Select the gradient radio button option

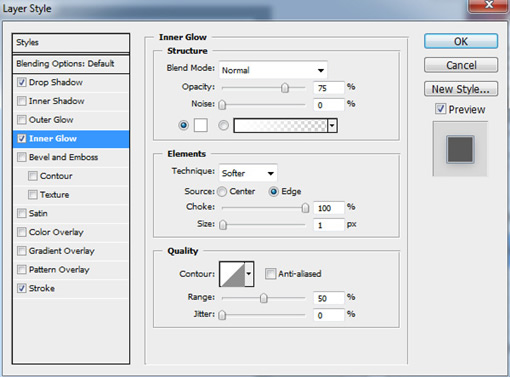(x=223, y=125)
